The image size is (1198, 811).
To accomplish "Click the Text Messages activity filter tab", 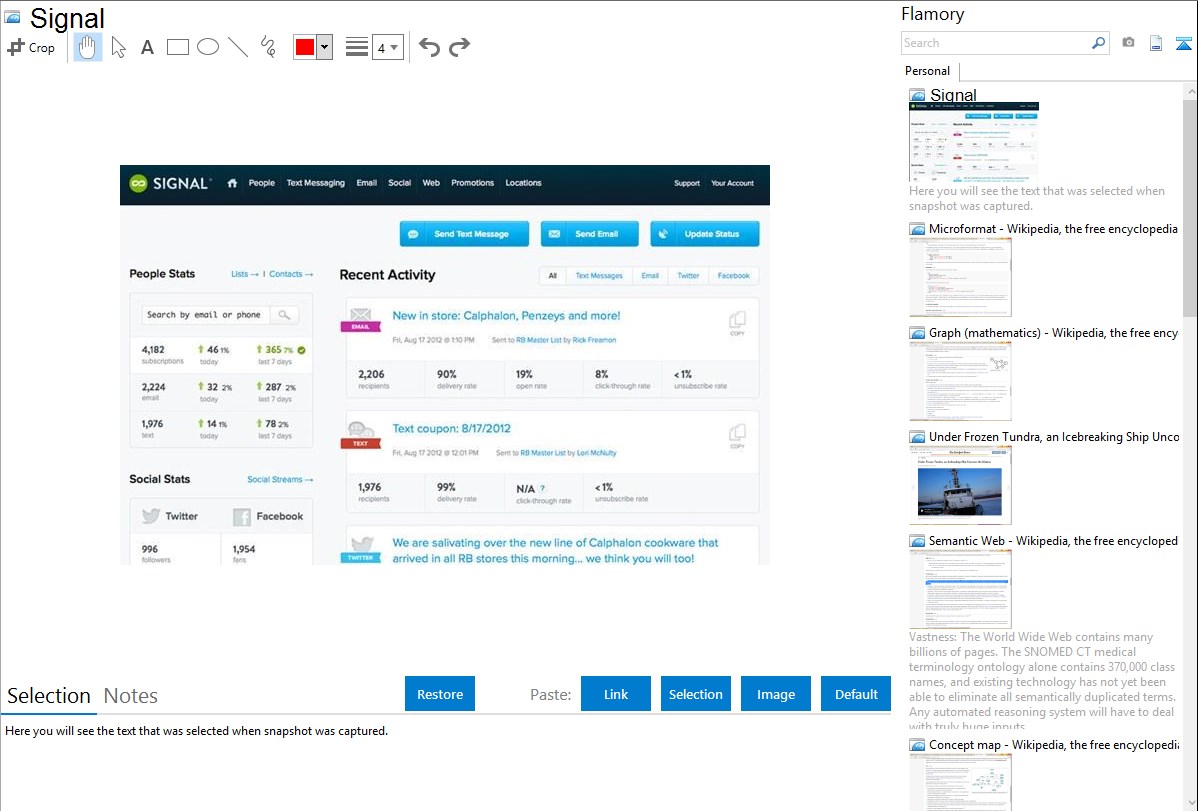I will pos(599,276).
